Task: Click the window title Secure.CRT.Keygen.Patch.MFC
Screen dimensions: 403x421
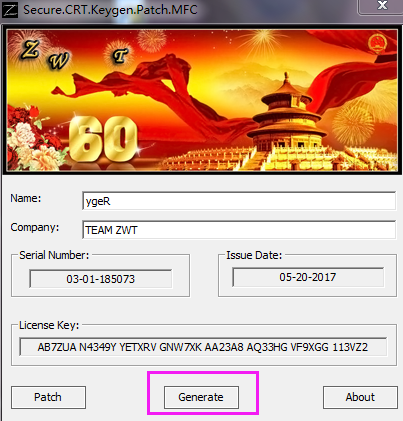Action: pyautogui.click(x=110, y=10)
